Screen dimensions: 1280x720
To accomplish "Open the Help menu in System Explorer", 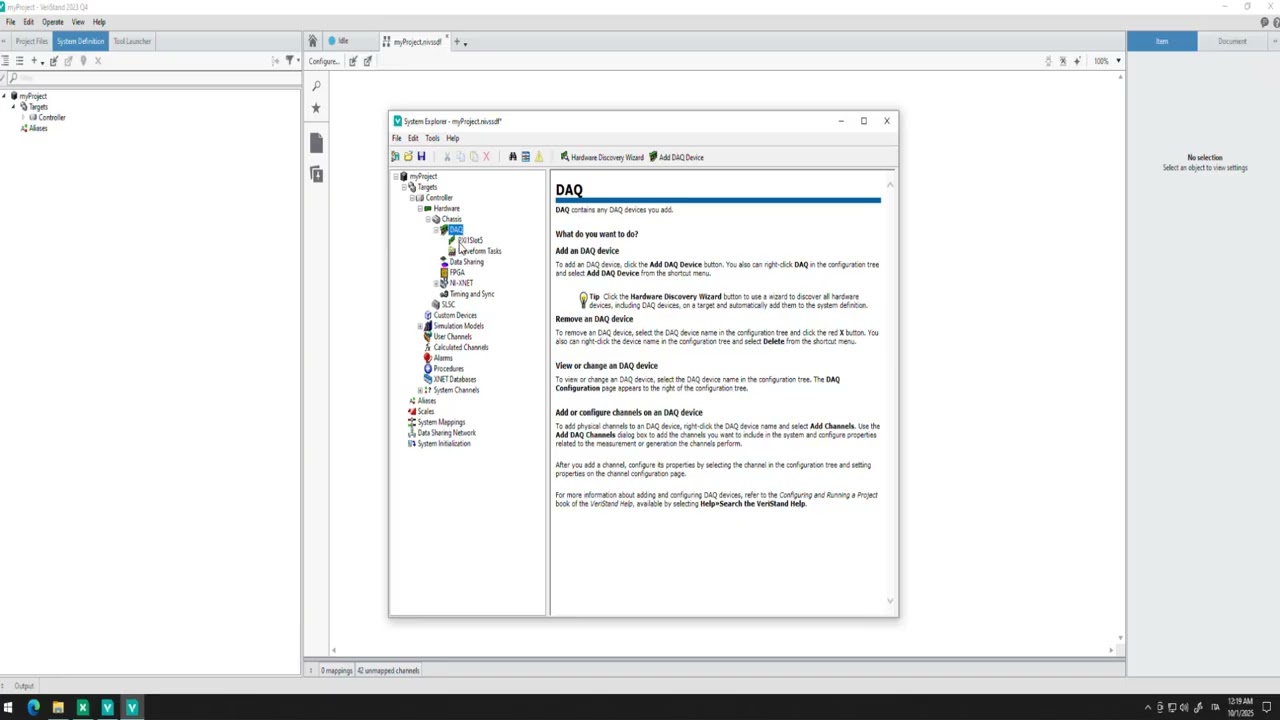I will pyautogui.click(x=453, y=138).
